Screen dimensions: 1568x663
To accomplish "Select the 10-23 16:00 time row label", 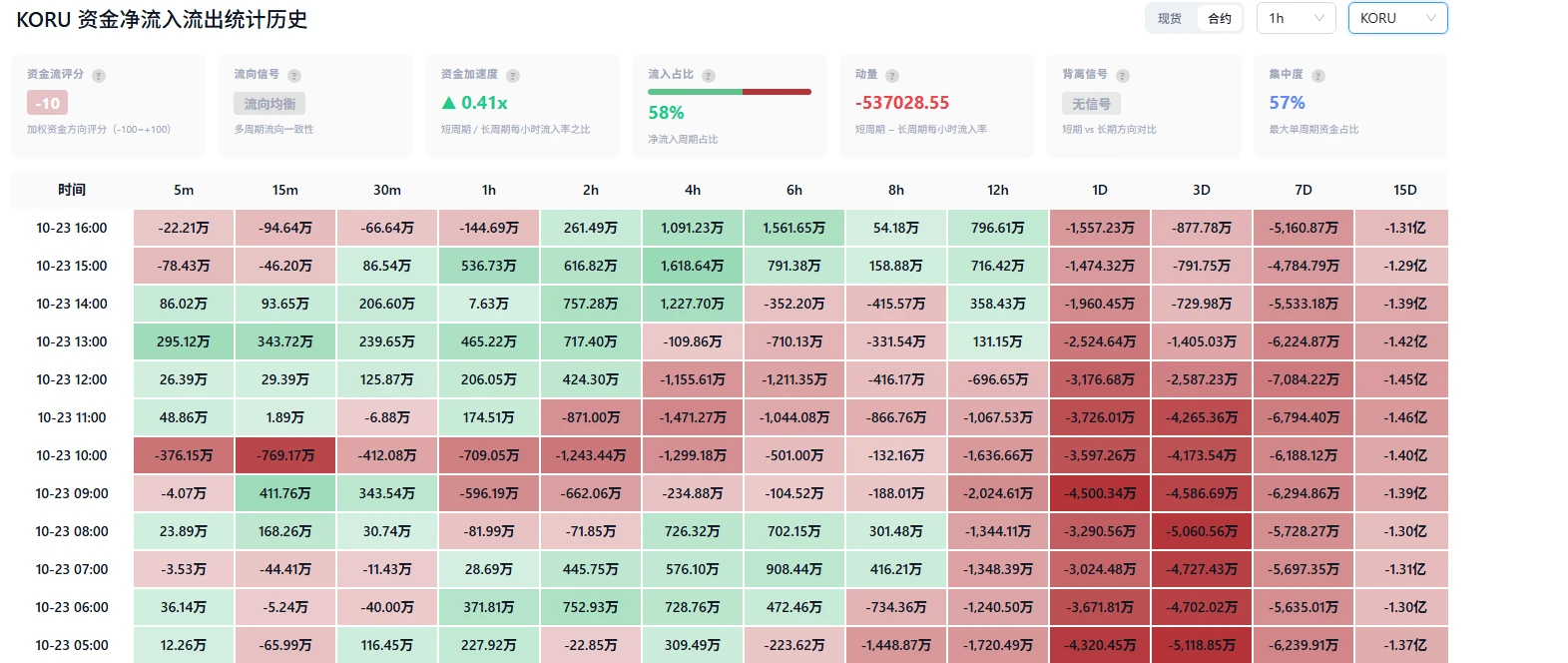I will coord(72,228).
